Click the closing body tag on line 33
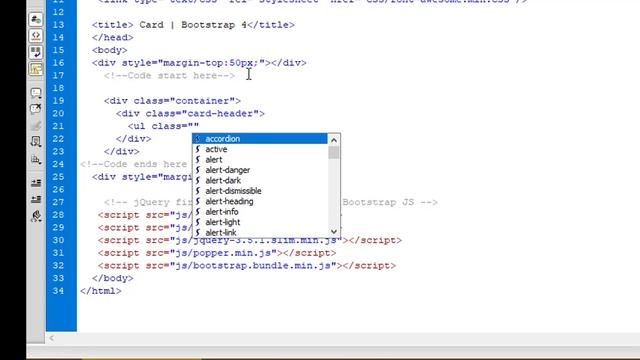This screenshot has height=360, width=640. point(113,278)
